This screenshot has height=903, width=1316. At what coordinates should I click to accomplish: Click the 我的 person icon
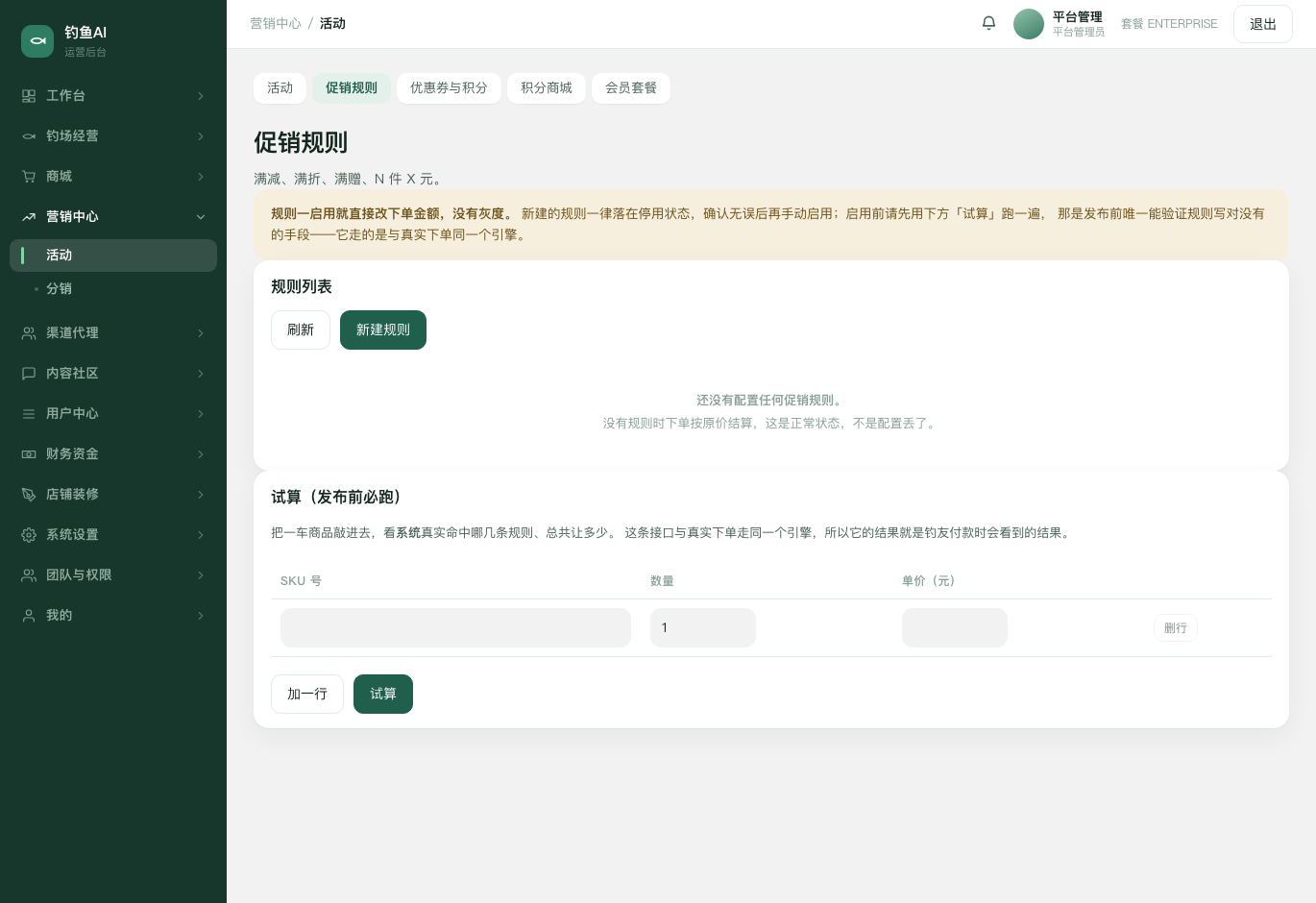[x=29, y=616]
